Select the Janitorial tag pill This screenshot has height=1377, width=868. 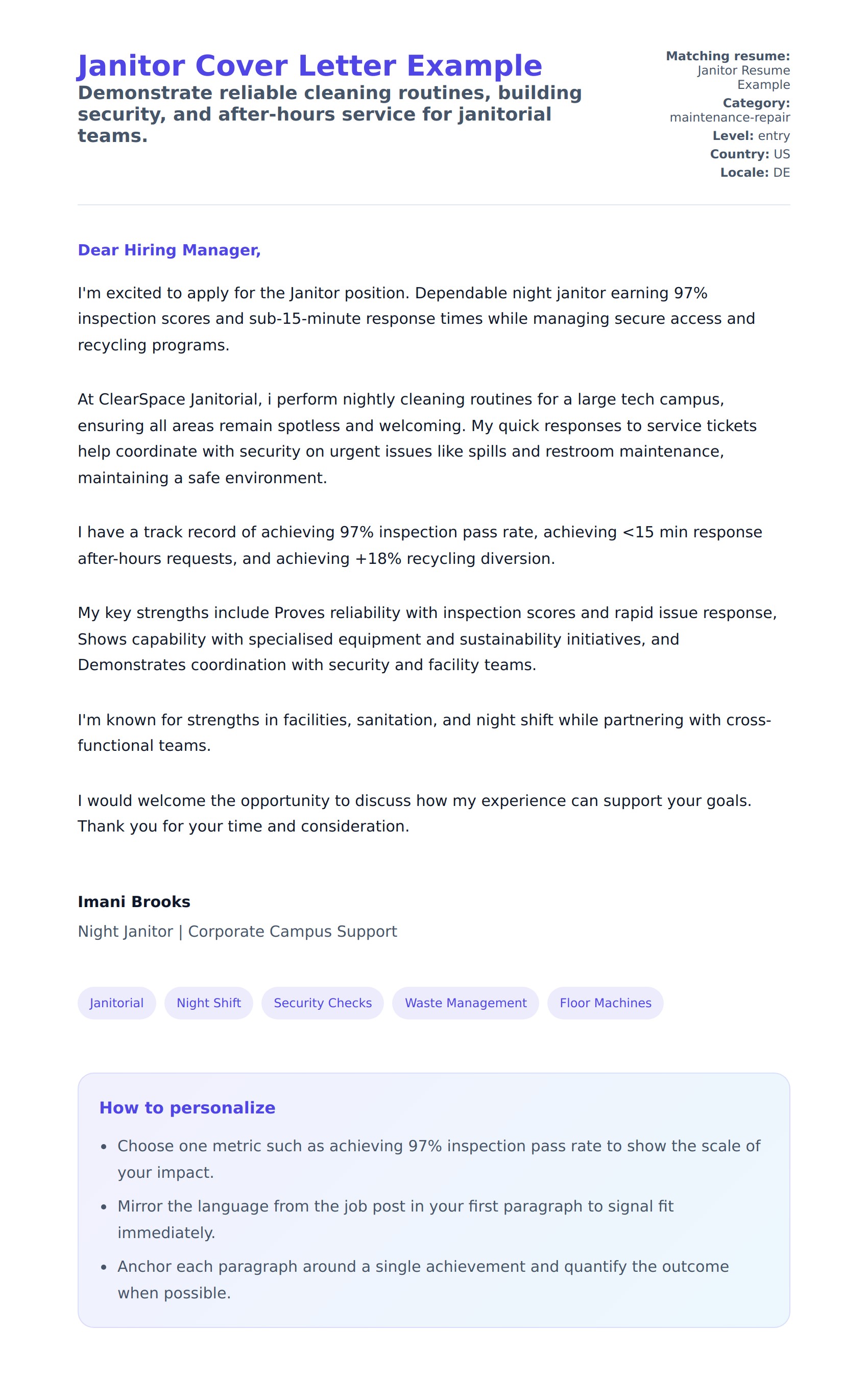pos(116,1003)
